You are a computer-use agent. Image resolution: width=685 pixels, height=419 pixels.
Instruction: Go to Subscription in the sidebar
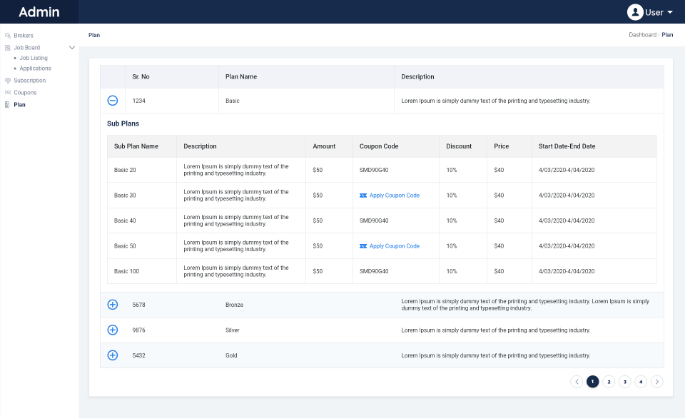point(29,80)
